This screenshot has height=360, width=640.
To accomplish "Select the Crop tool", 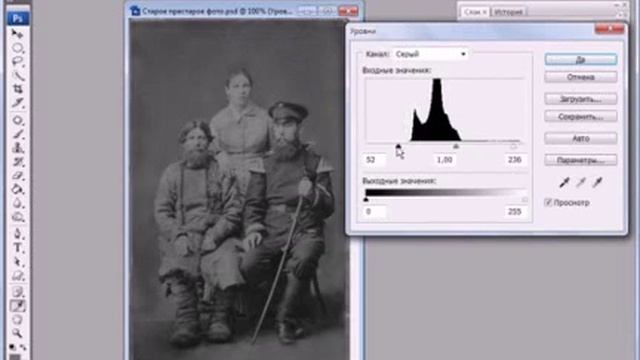I will point(18,89).
